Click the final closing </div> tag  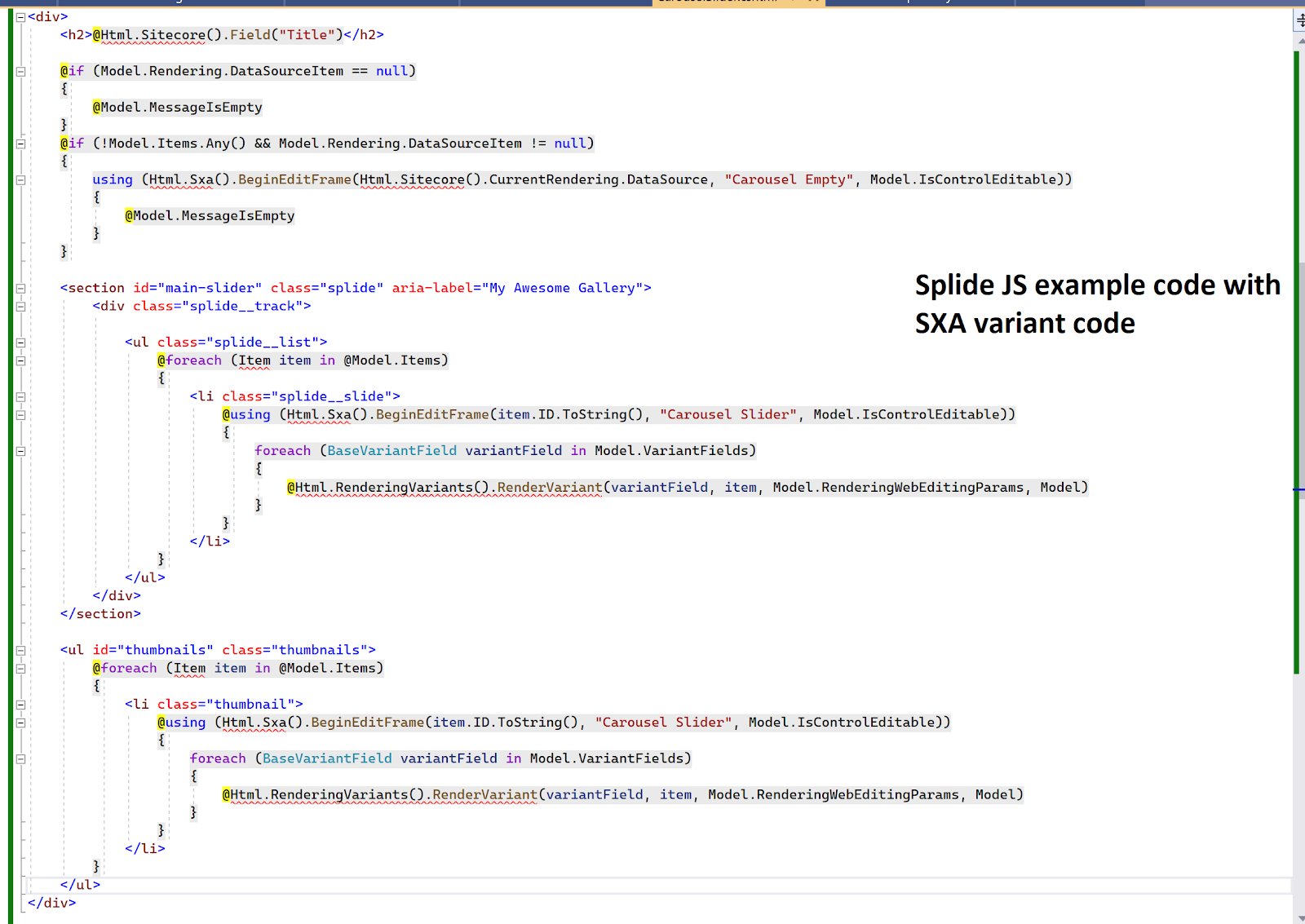(51, 903)
